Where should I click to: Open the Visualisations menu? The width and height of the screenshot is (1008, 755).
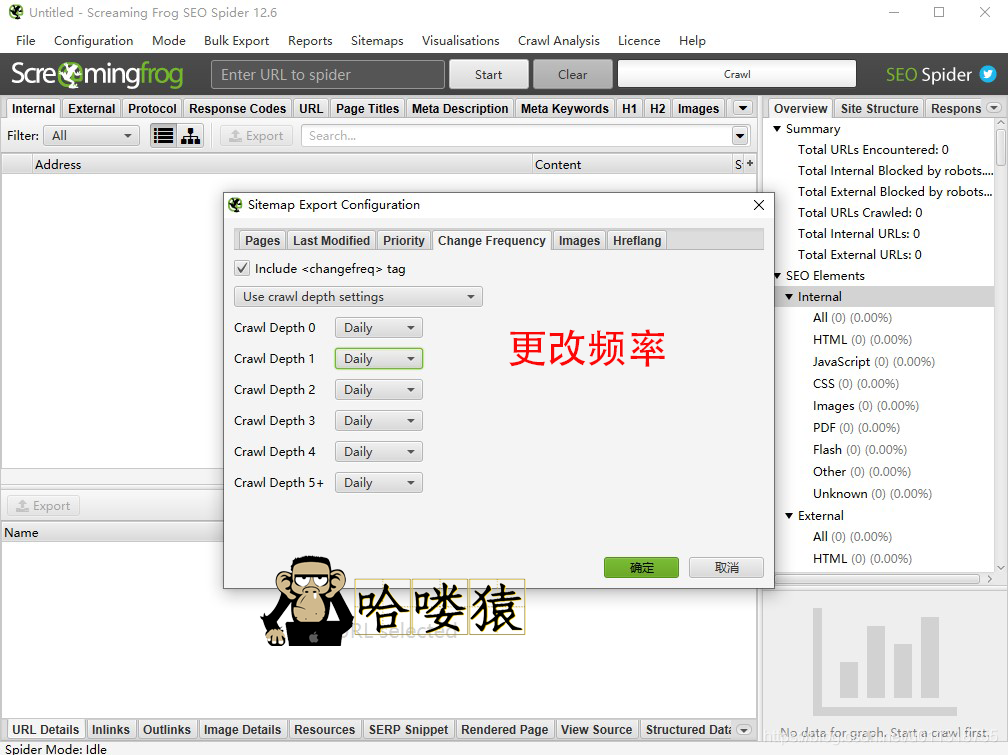pos(460,41)
